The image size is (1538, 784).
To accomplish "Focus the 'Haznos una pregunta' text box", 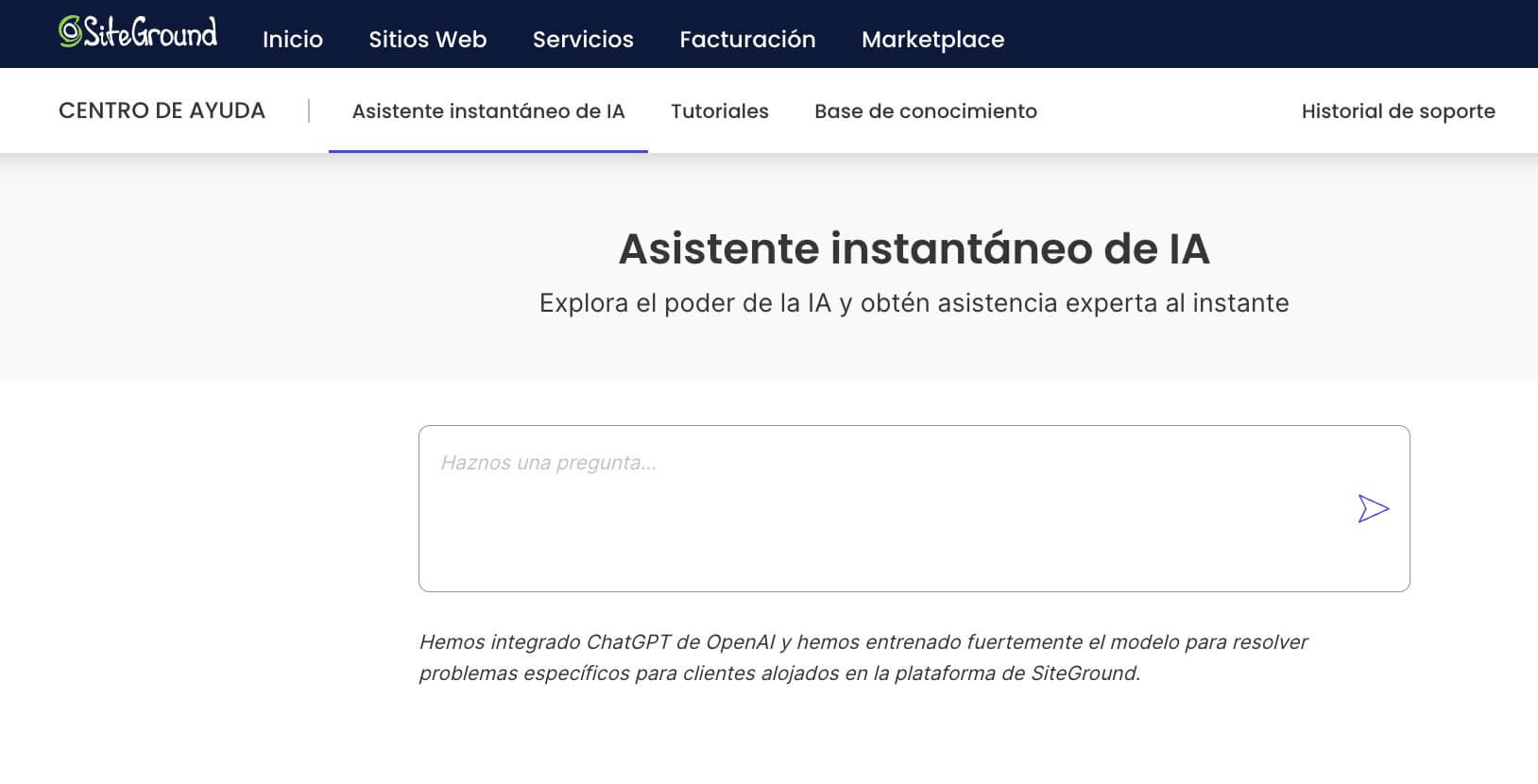I will click(914, 508).
